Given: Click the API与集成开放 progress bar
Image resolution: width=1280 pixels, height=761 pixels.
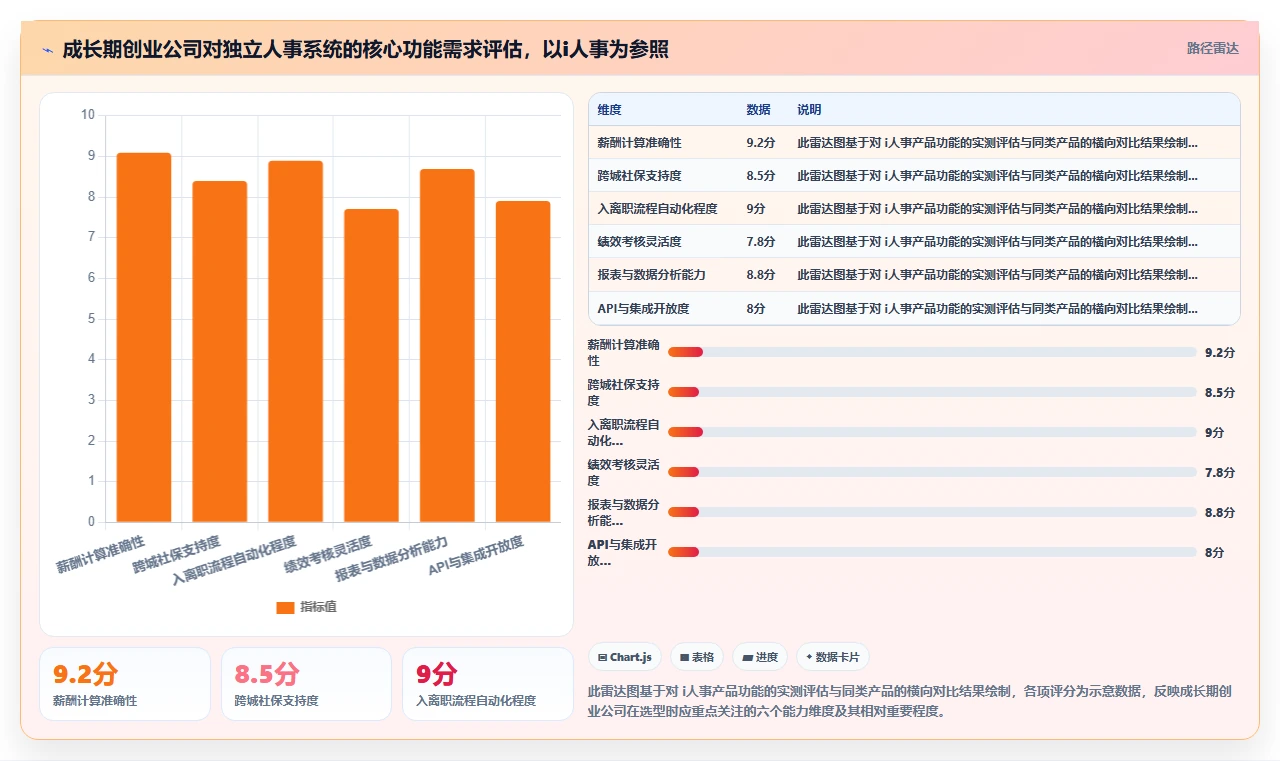Looking at the screenshot, I should pos(932,552).
